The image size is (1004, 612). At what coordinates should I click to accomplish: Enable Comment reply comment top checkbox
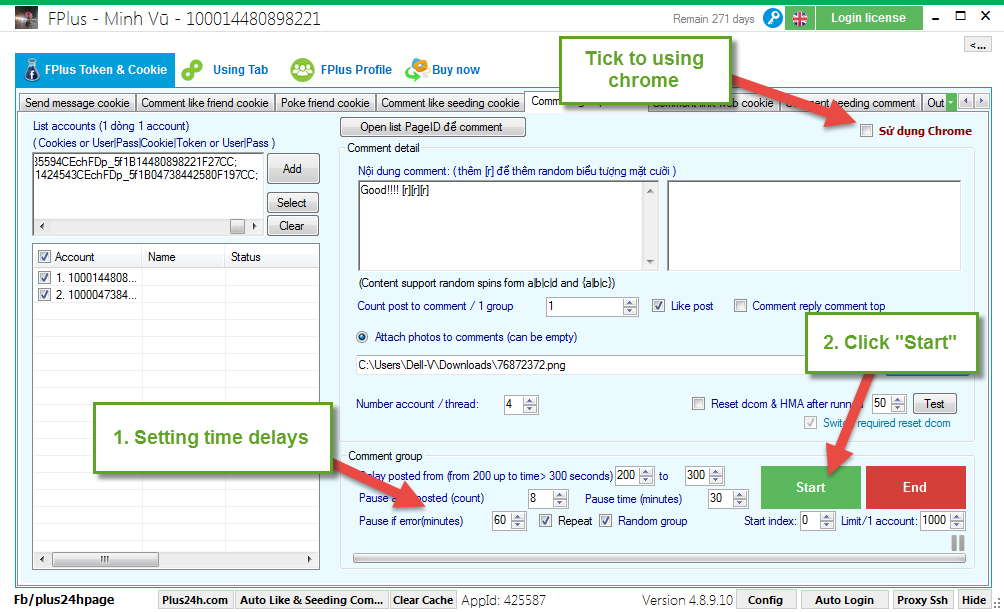point(740,306)
